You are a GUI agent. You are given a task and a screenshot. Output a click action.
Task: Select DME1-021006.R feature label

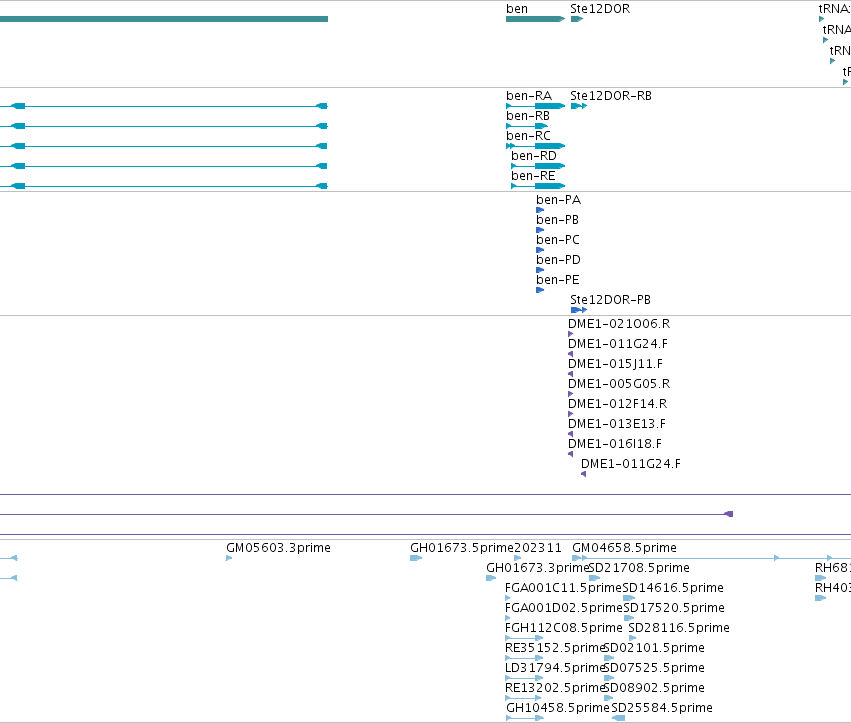(619, 324)
